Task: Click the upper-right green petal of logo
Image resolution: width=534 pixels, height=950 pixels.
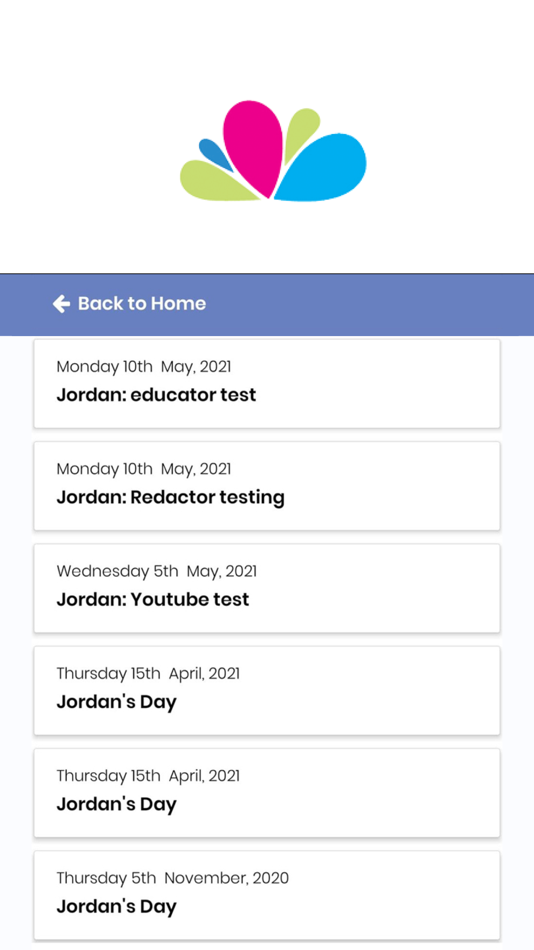Action: (x=301, y=133)
